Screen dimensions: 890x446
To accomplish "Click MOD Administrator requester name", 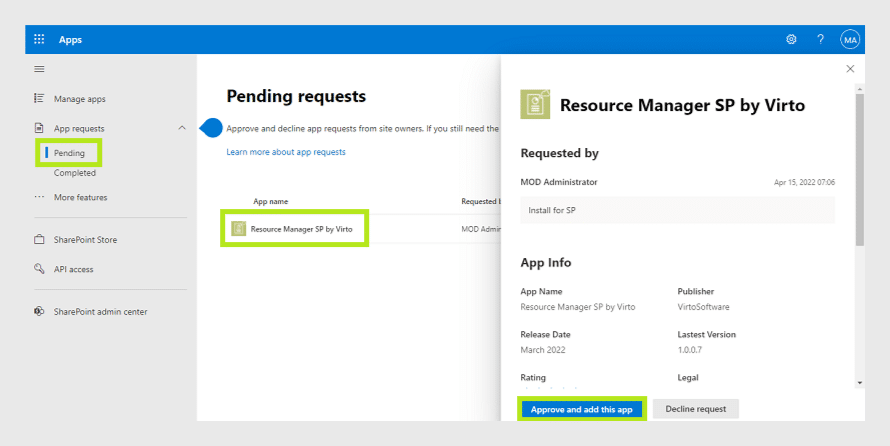I will 559,182.
